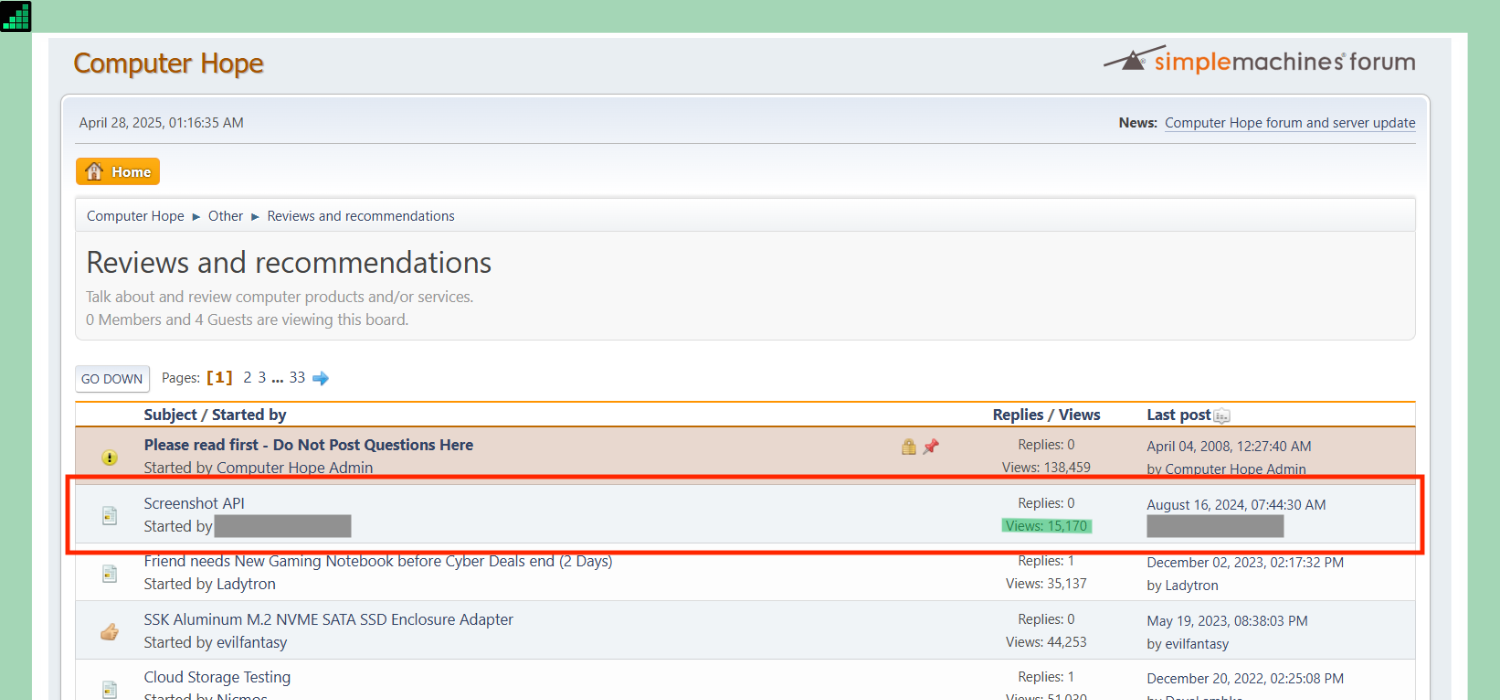Open the Computer Hope forum and server update news
This screenshot has width=1500, height=700.
pyautogui.click(x=1290, y=123)
